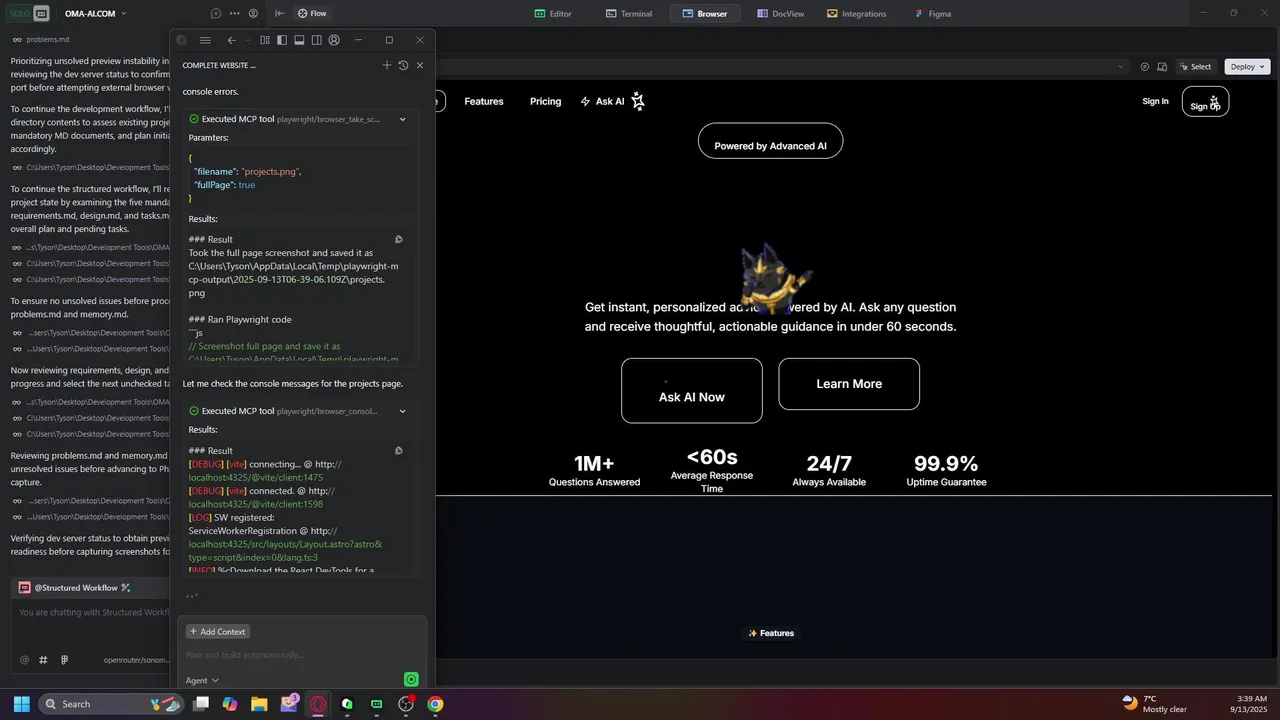
Task: Open Copilot from the taskbar
Action: coord(230,704)
